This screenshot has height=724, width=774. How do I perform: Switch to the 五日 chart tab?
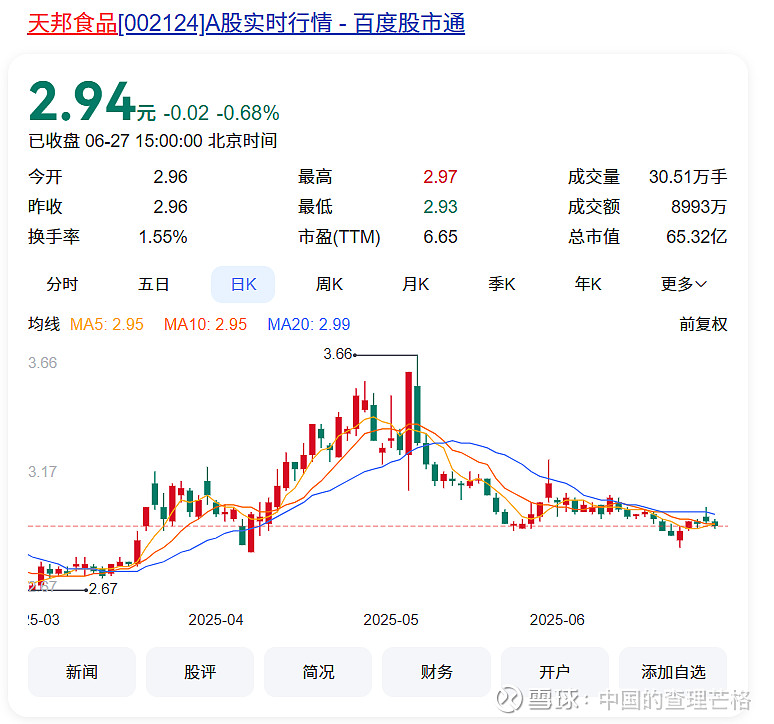click(x=154, y=284)
